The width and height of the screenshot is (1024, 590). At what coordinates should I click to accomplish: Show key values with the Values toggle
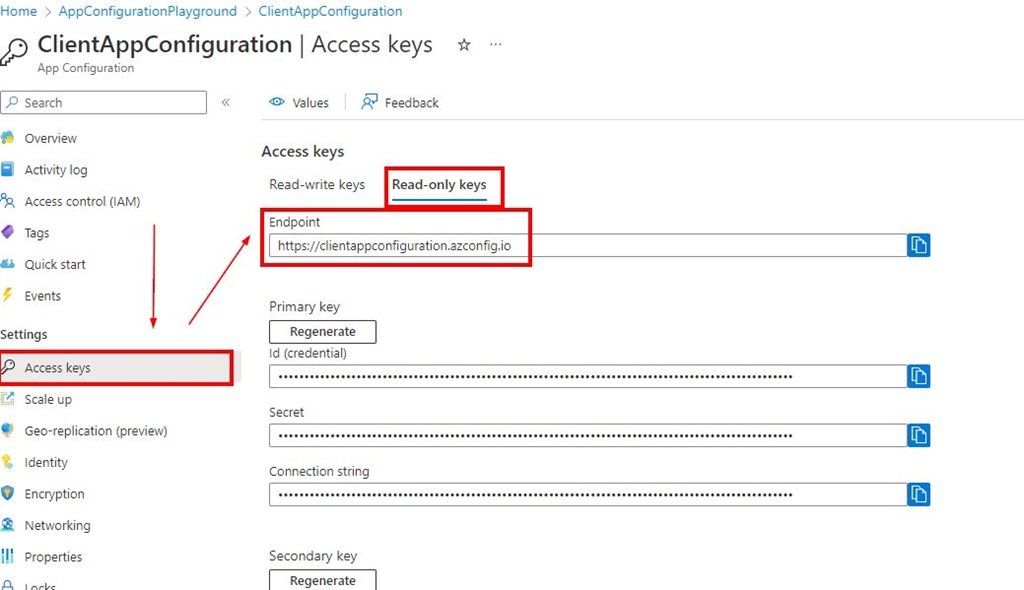tap(299, 102)
